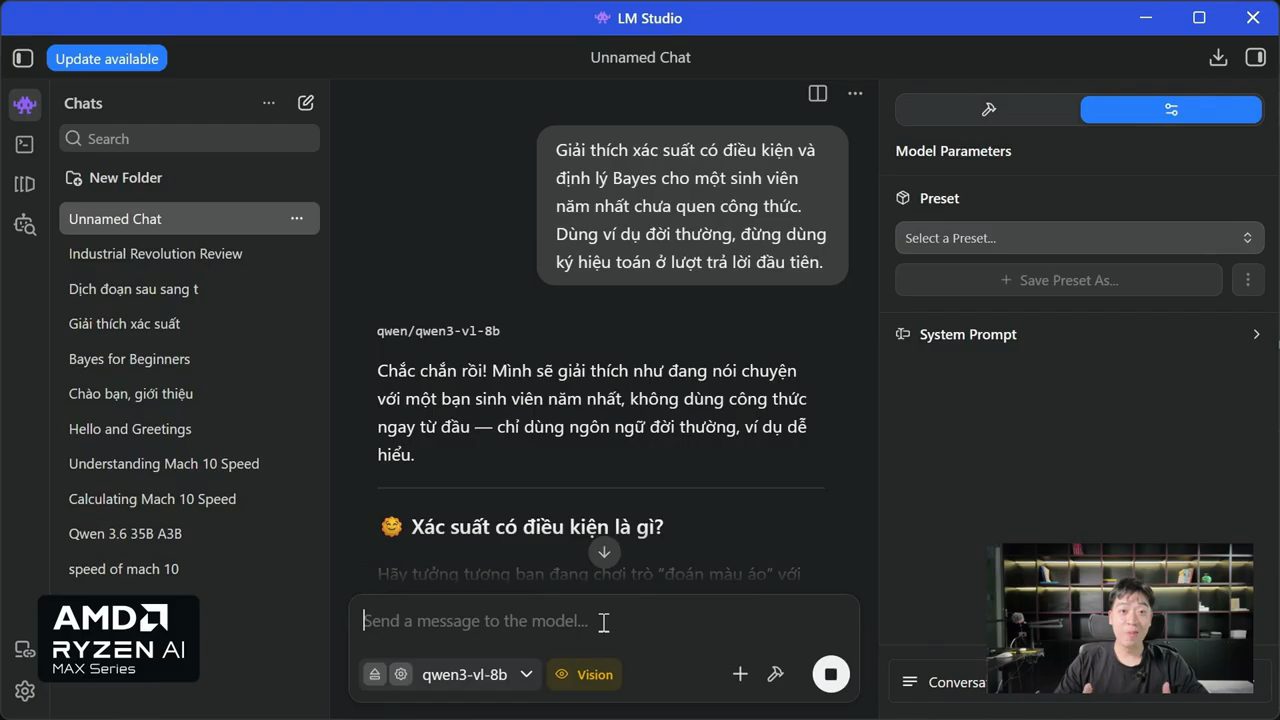Image resolution: width=1280 pixels, height=720 pixels.
Task: Open the qwen3-vl-8b model selector dropdown
Action: (x=477, y=674)
